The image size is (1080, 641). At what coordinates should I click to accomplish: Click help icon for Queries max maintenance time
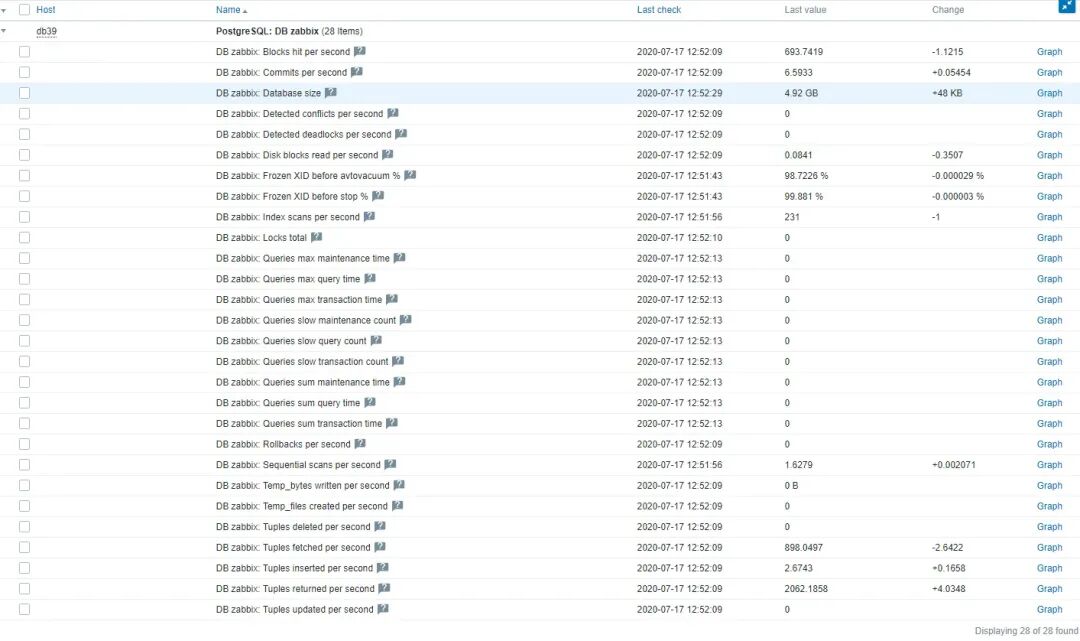click(399, 258)
